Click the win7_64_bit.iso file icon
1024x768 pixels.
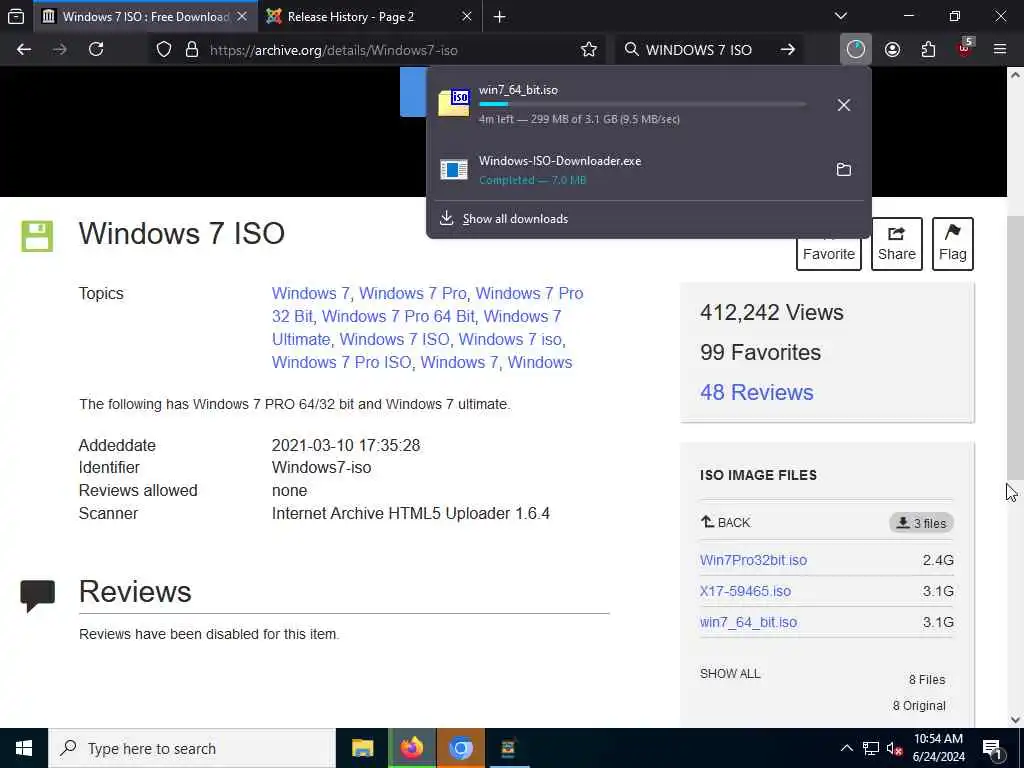(454, 103)
